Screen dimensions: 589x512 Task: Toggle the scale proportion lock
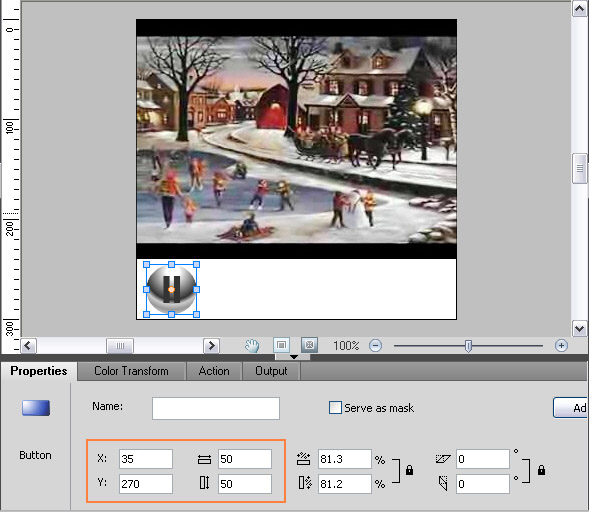(409, 470)
